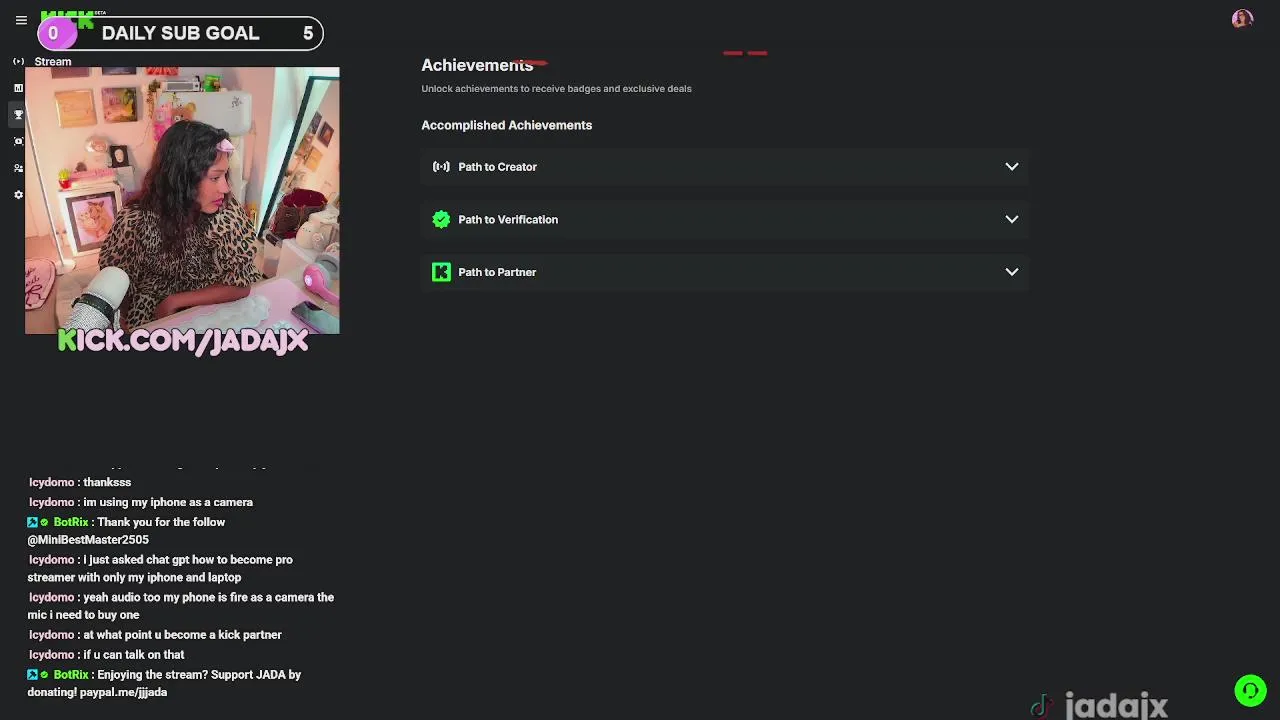Click the Achievements page heading
Viewport: 1280px width, 720px height.
[477, 65]
